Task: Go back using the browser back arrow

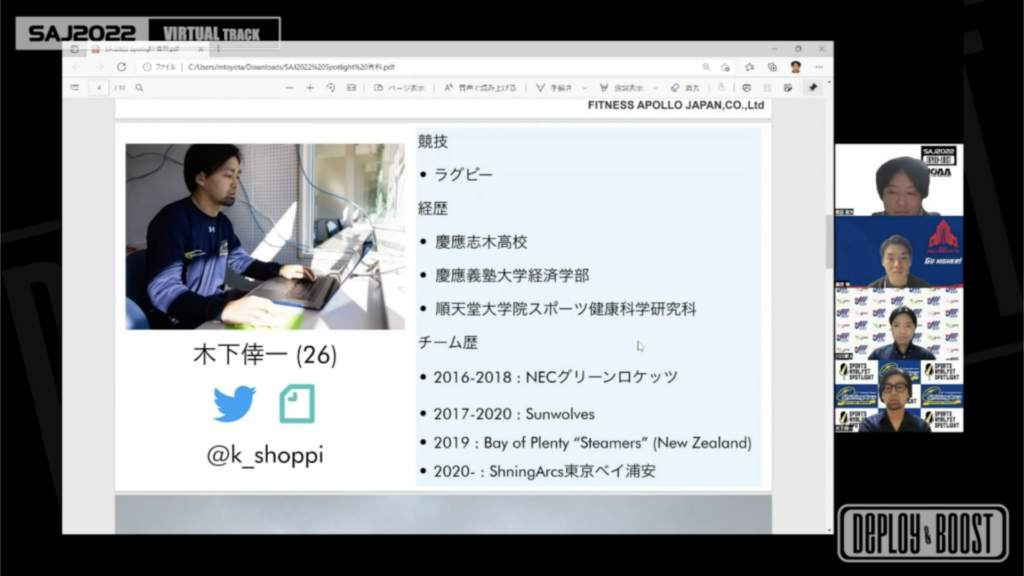Action: click(x=76, y=67)
